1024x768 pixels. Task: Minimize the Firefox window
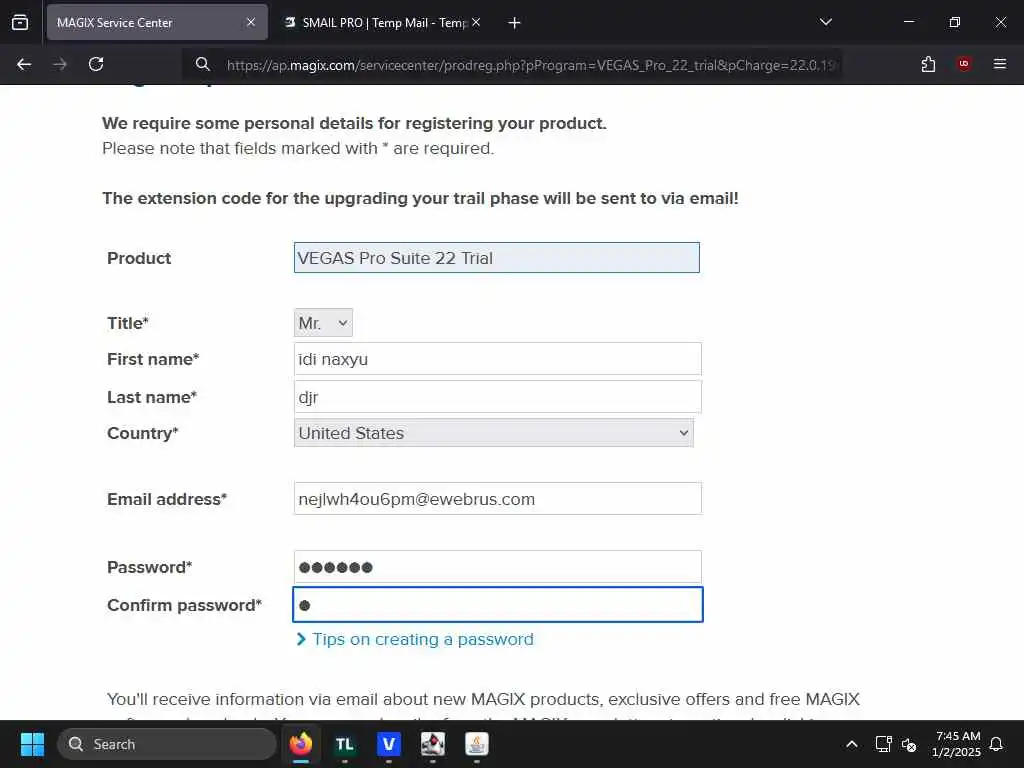908,22
